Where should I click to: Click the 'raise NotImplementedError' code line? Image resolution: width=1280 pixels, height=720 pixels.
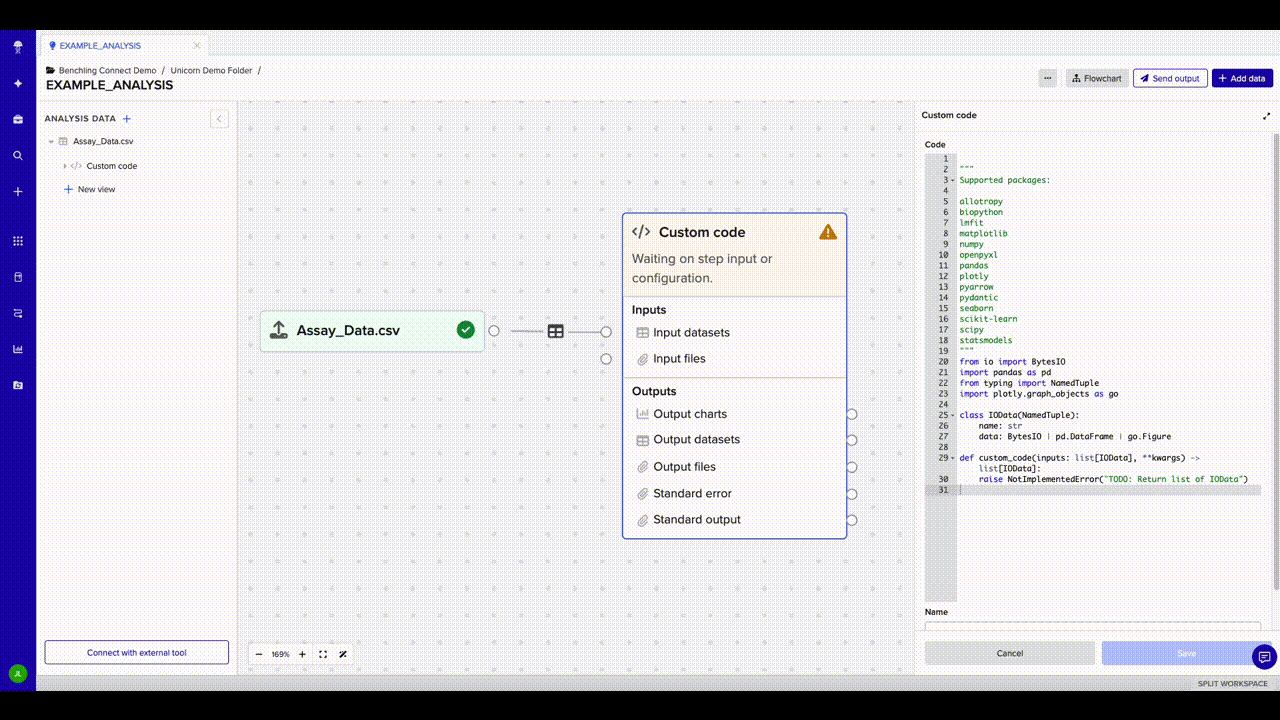click(x=1113, y=479)
